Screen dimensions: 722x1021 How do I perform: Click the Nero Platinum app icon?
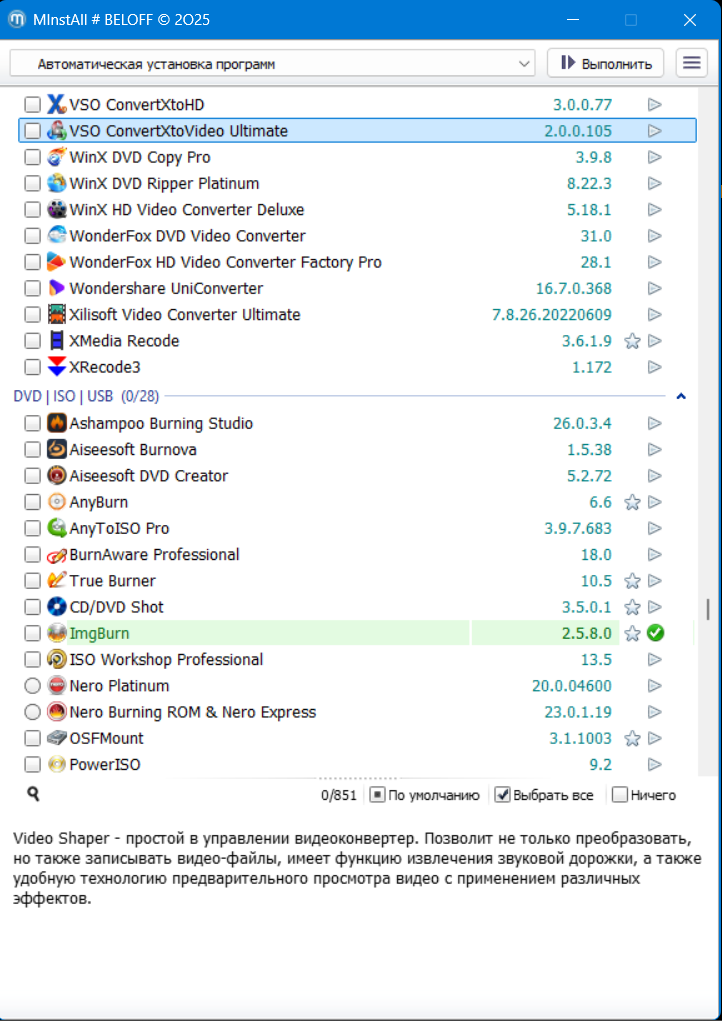(x=57, y=686)
